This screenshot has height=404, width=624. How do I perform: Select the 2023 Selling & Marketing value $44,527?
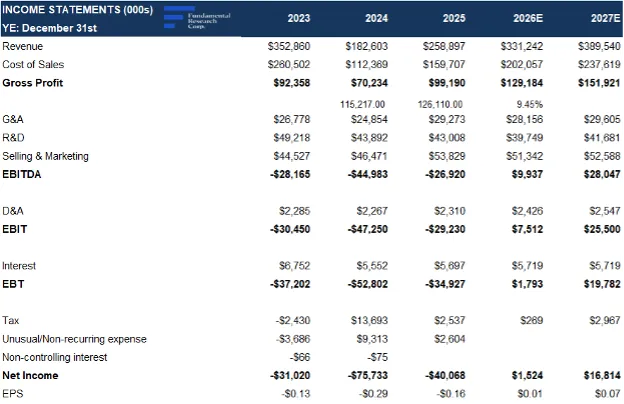pos(291,156)
